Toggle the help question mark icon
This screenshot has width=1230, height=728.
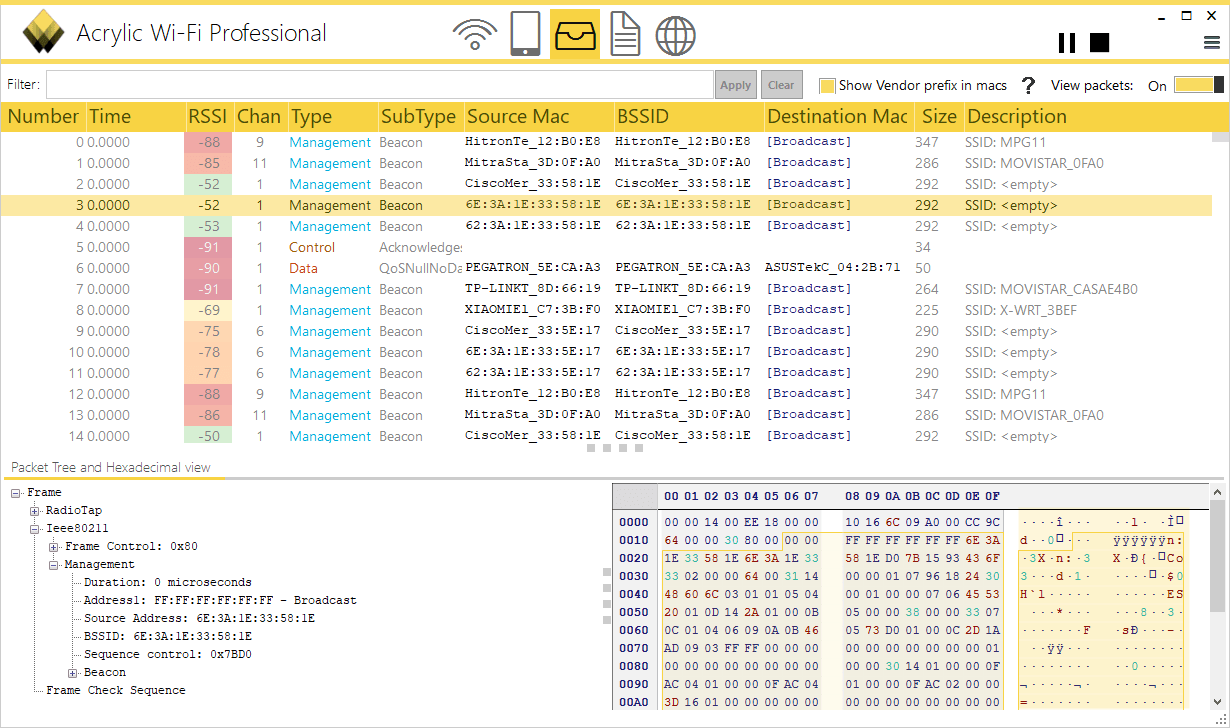click(x=1028, y=85)
